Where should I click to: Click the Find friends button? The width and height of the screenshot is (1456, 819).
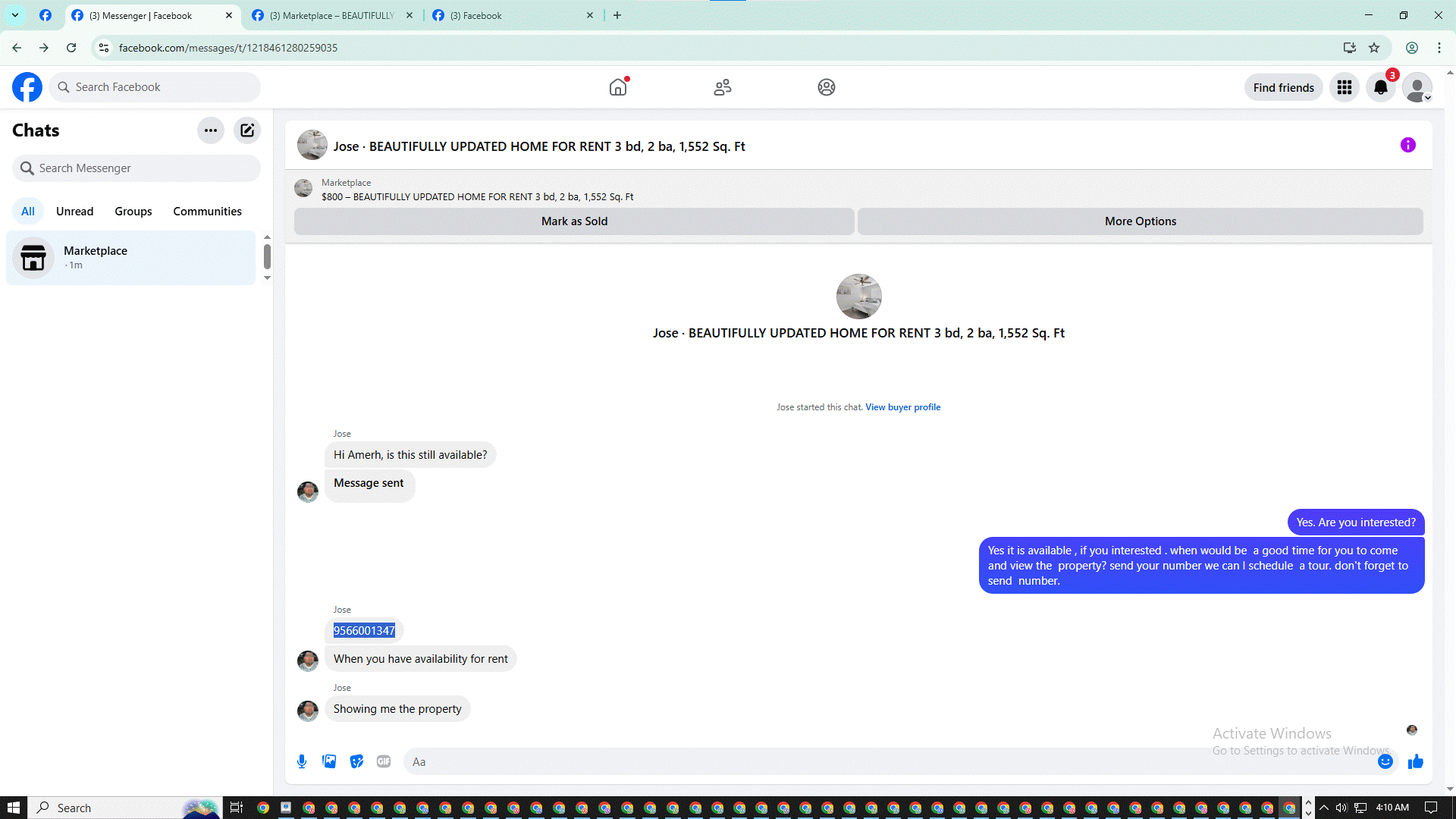[1283, 88]
